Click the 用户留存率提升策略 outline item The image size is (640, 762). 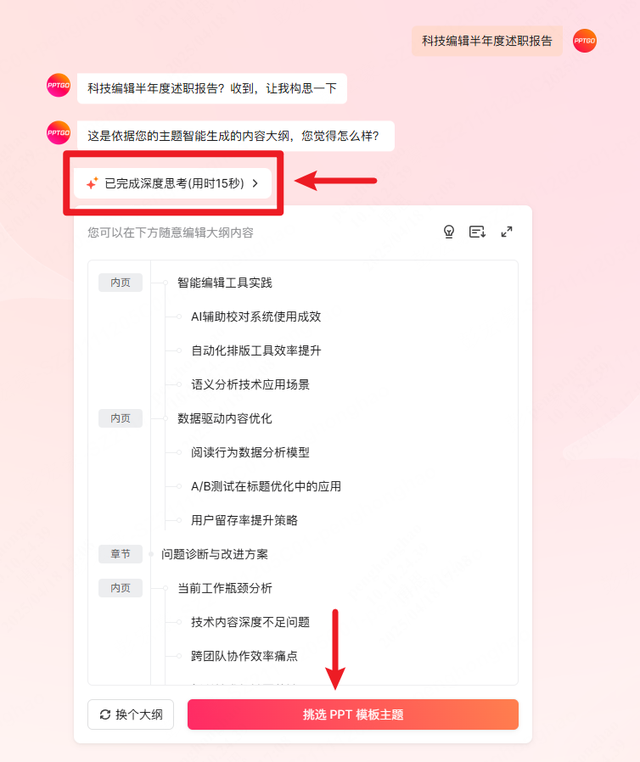(244, 520)
